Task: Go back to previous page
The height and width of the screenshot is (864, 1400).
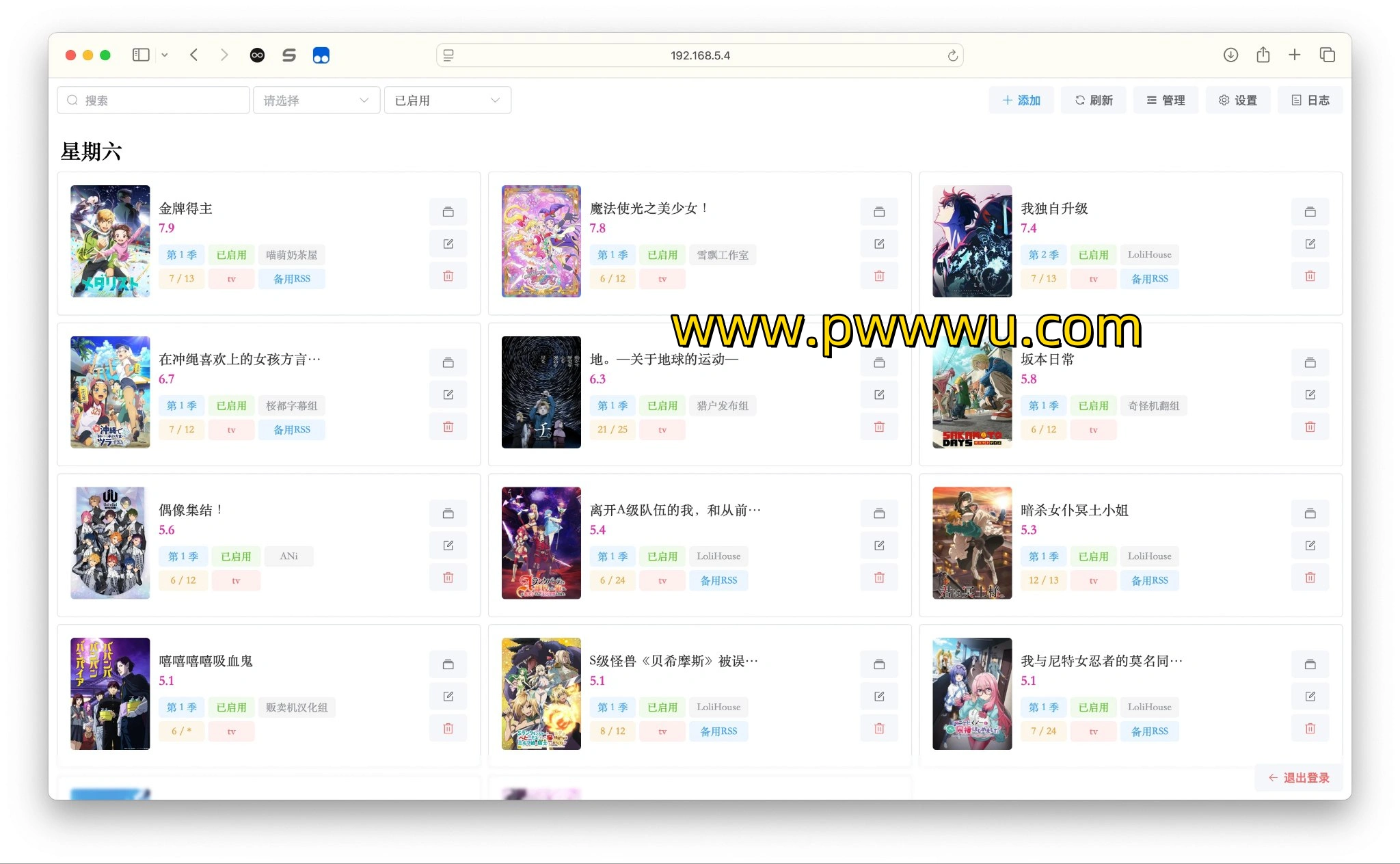Action: (x=194, y=55)
